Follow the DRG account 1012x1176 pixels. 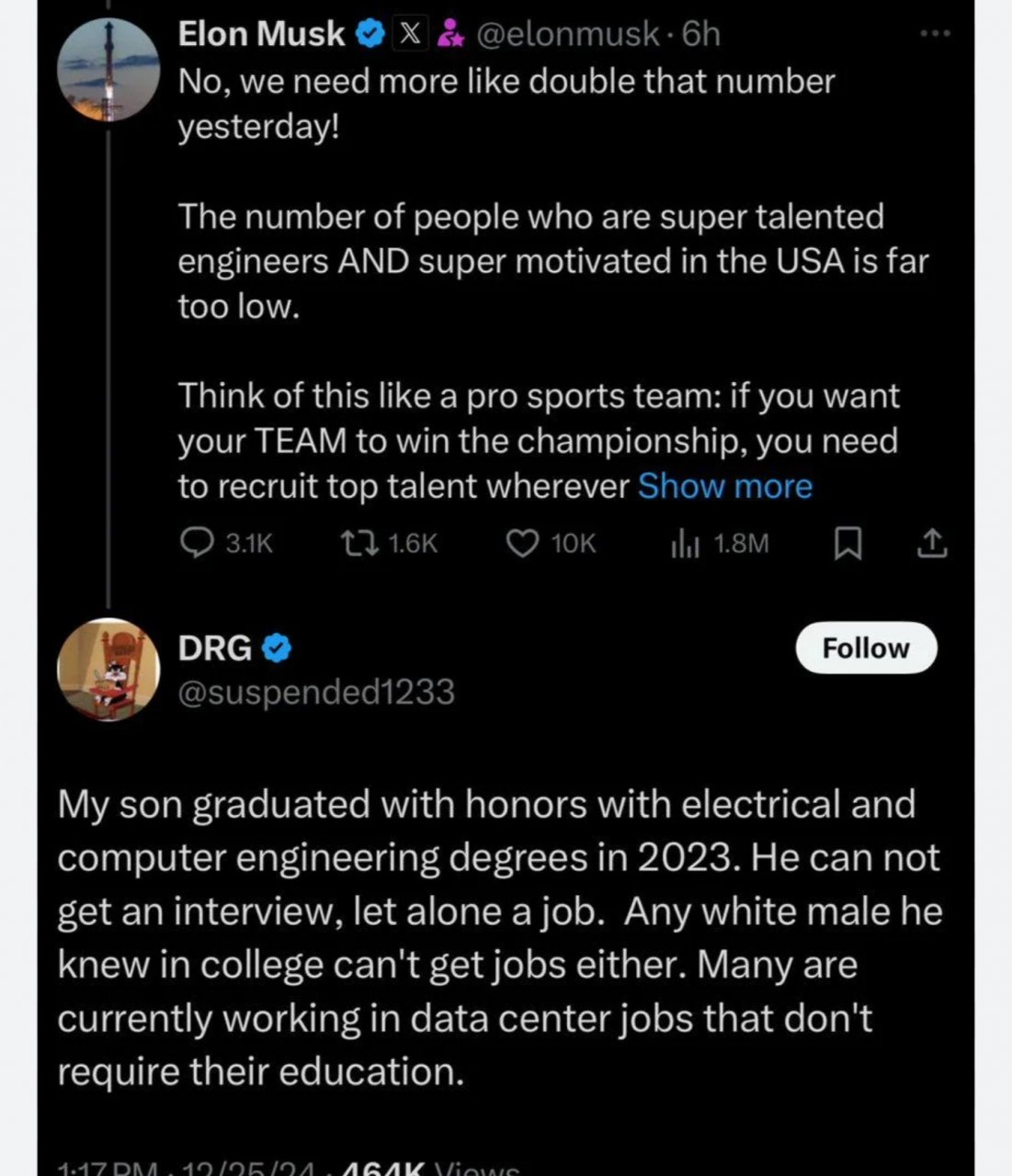click(865, 649)
